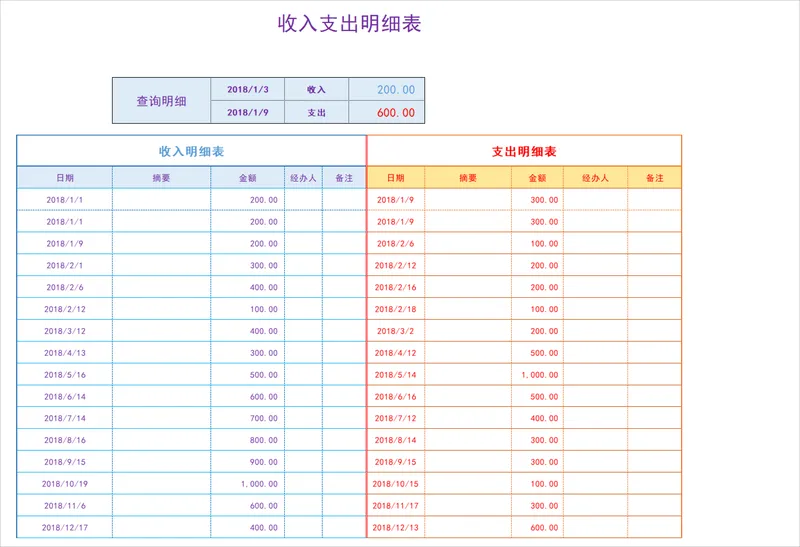Select expense date 2018/2/12
Viewport: 800px width, 547px height.
click(x=395, y=265)
